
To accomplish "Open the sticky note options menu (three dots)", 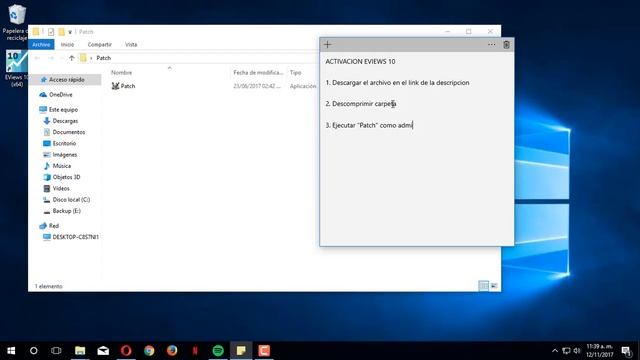I will coord(491,44).
